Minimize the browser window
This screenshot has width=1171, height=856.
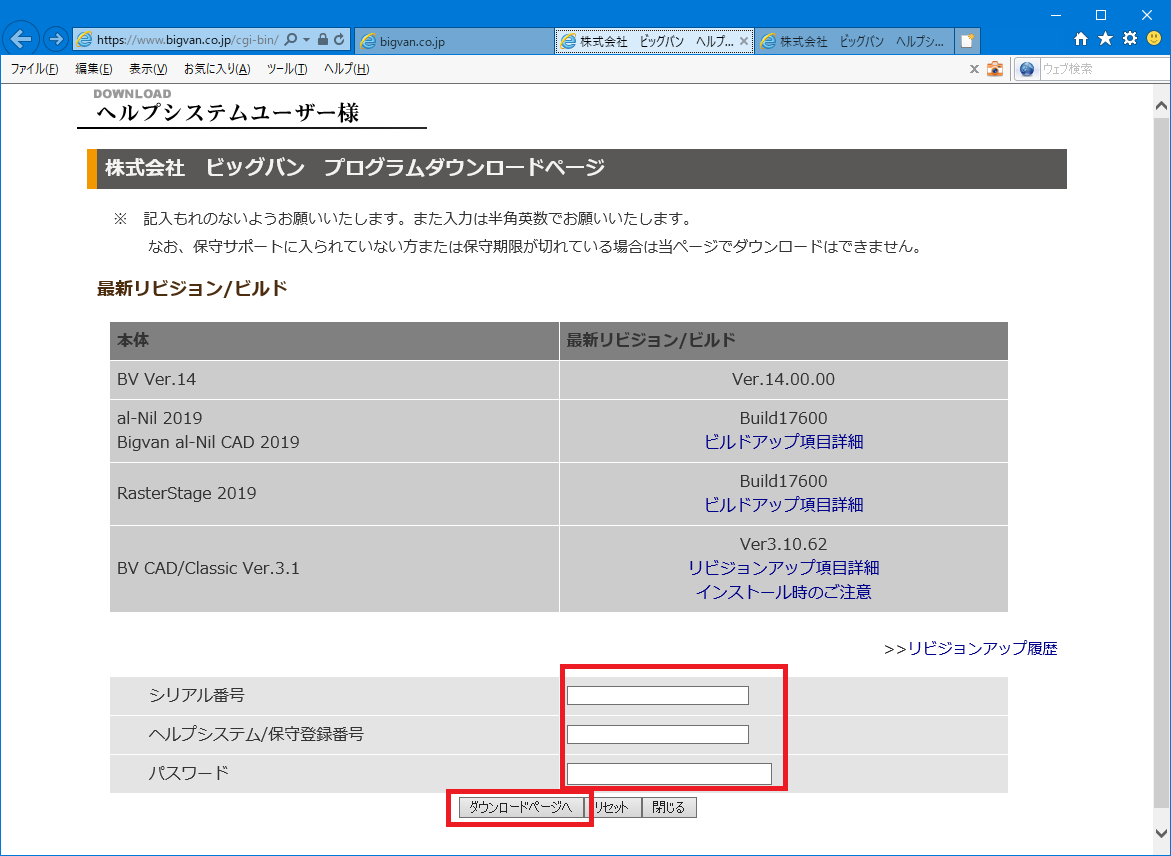click(x=1056, y=15)
